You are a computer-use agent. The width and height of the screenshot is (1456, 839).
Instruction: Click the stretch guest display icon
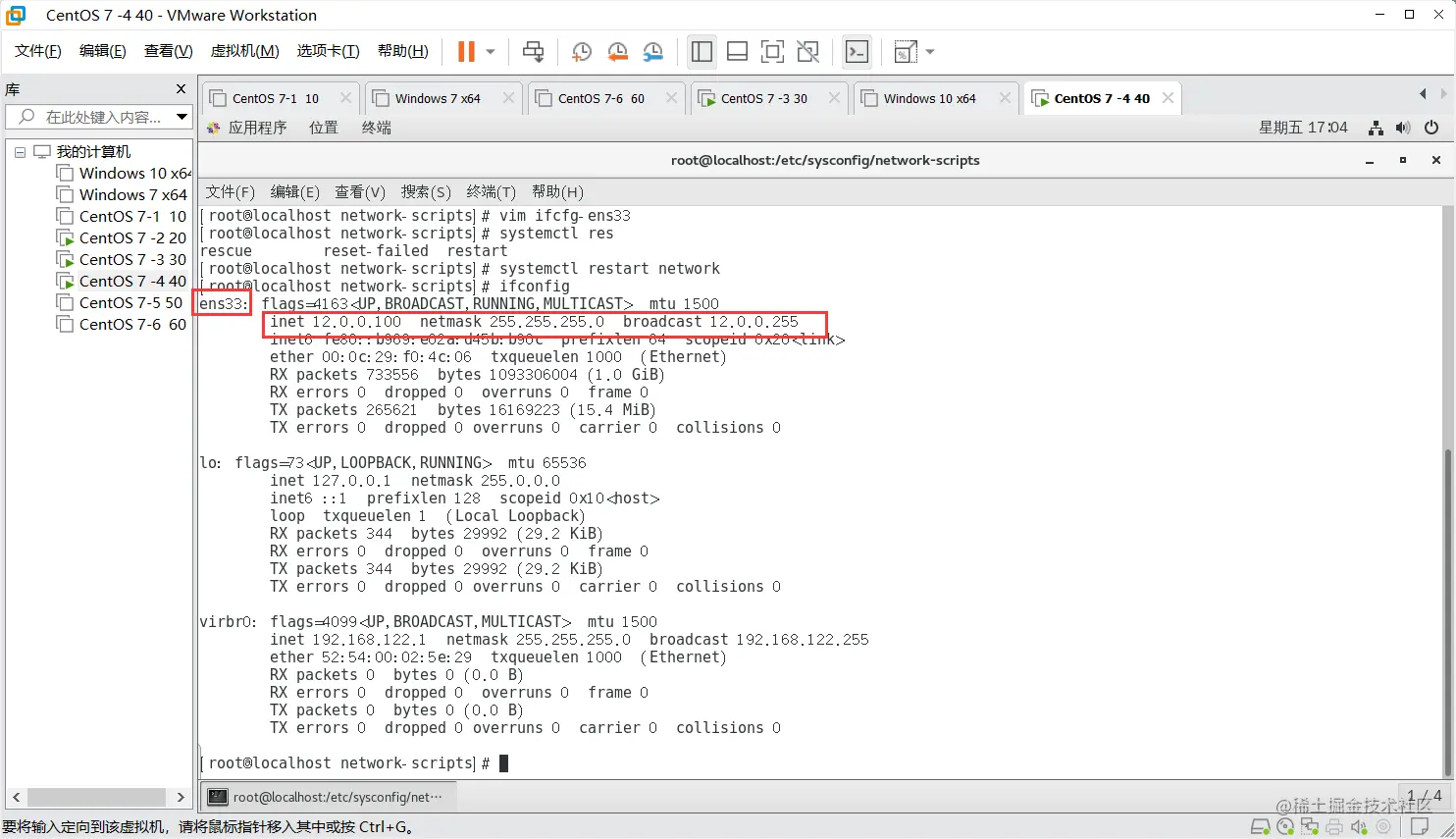coord(906,51)
